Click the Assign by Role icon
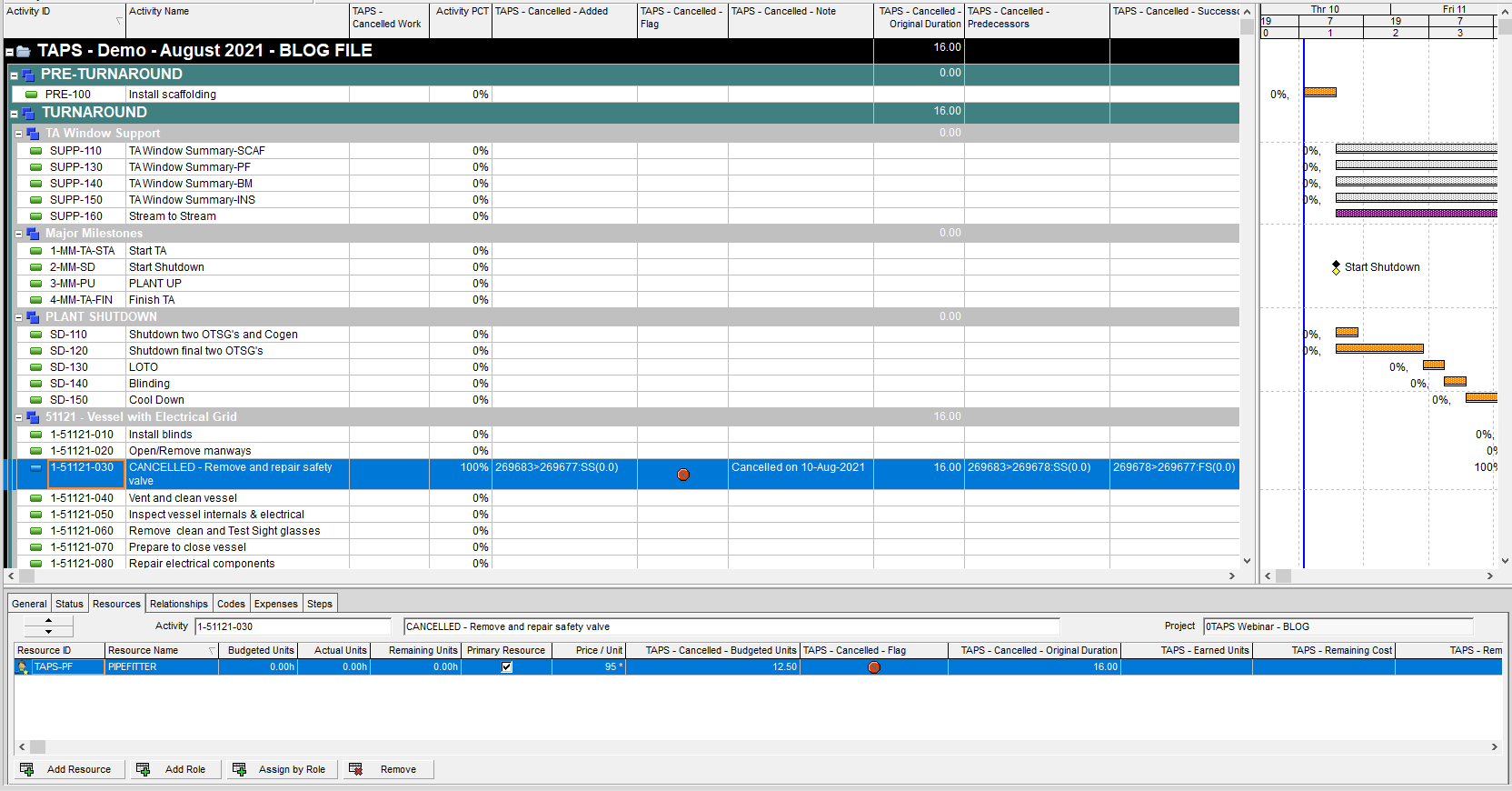 point(240,769)
